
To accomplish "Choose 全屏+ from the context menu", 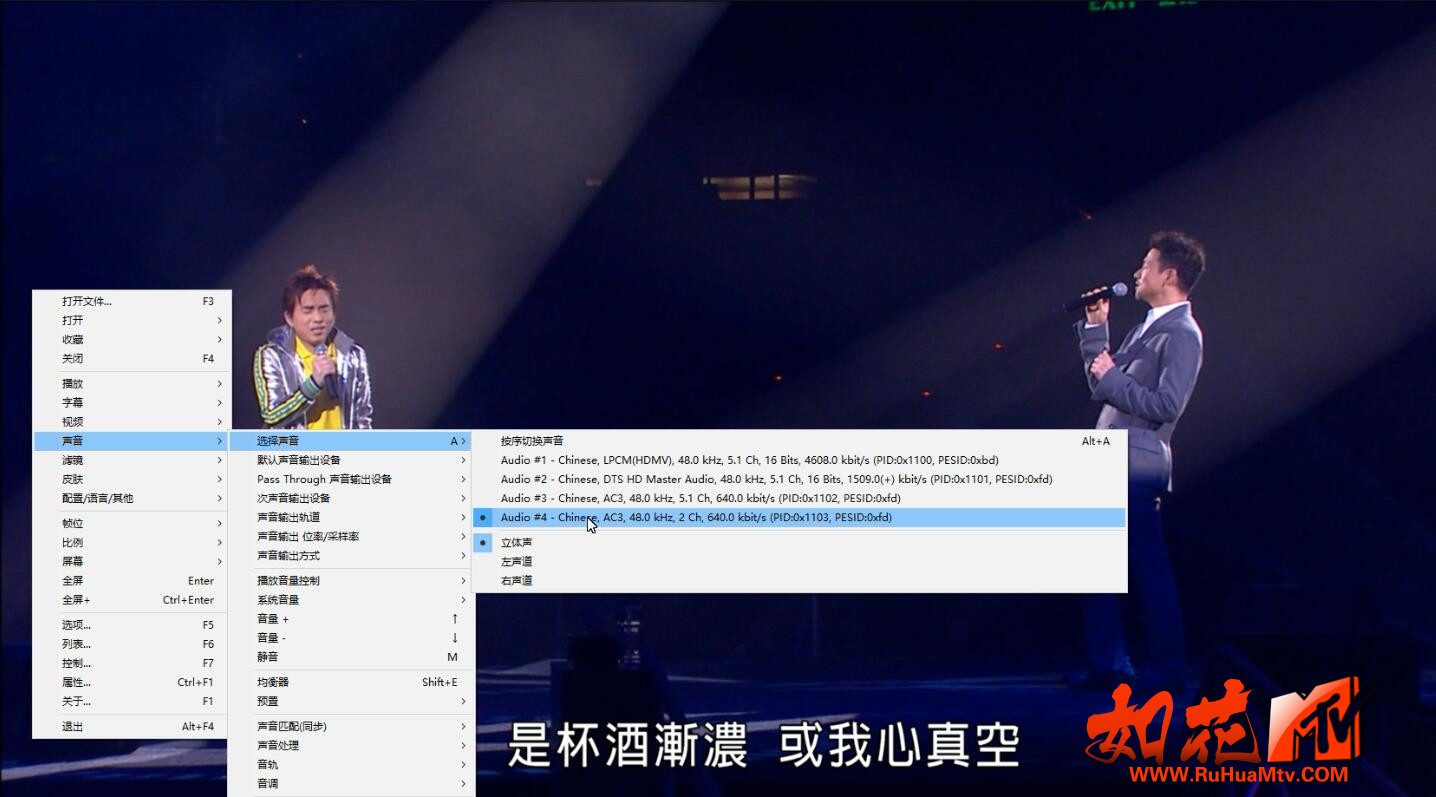I will pyautogui.click(x=131, y=600).
